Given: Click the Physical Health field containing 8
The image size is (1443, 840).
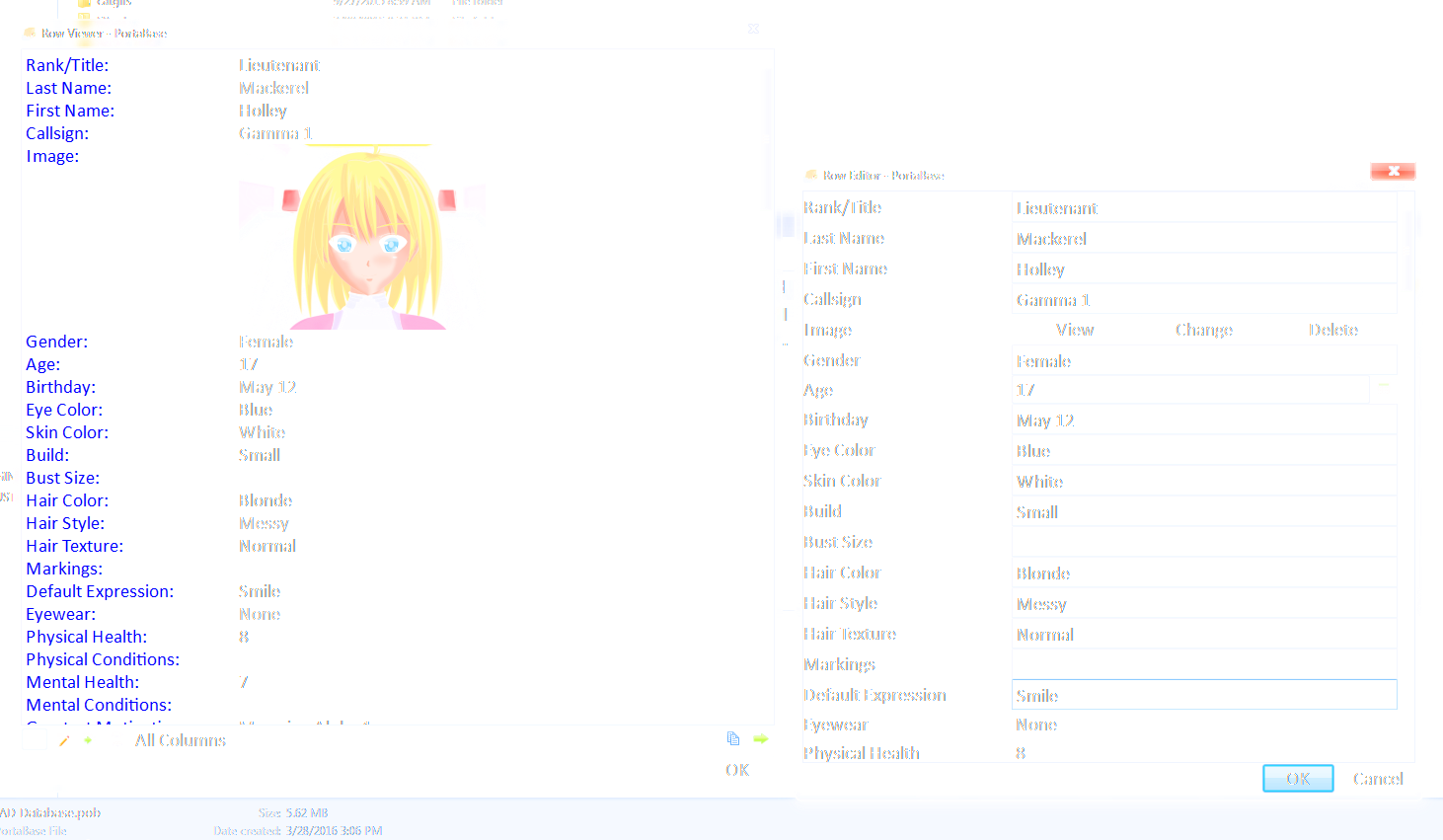Looking at the screenshot, I should pos(1204,753).
